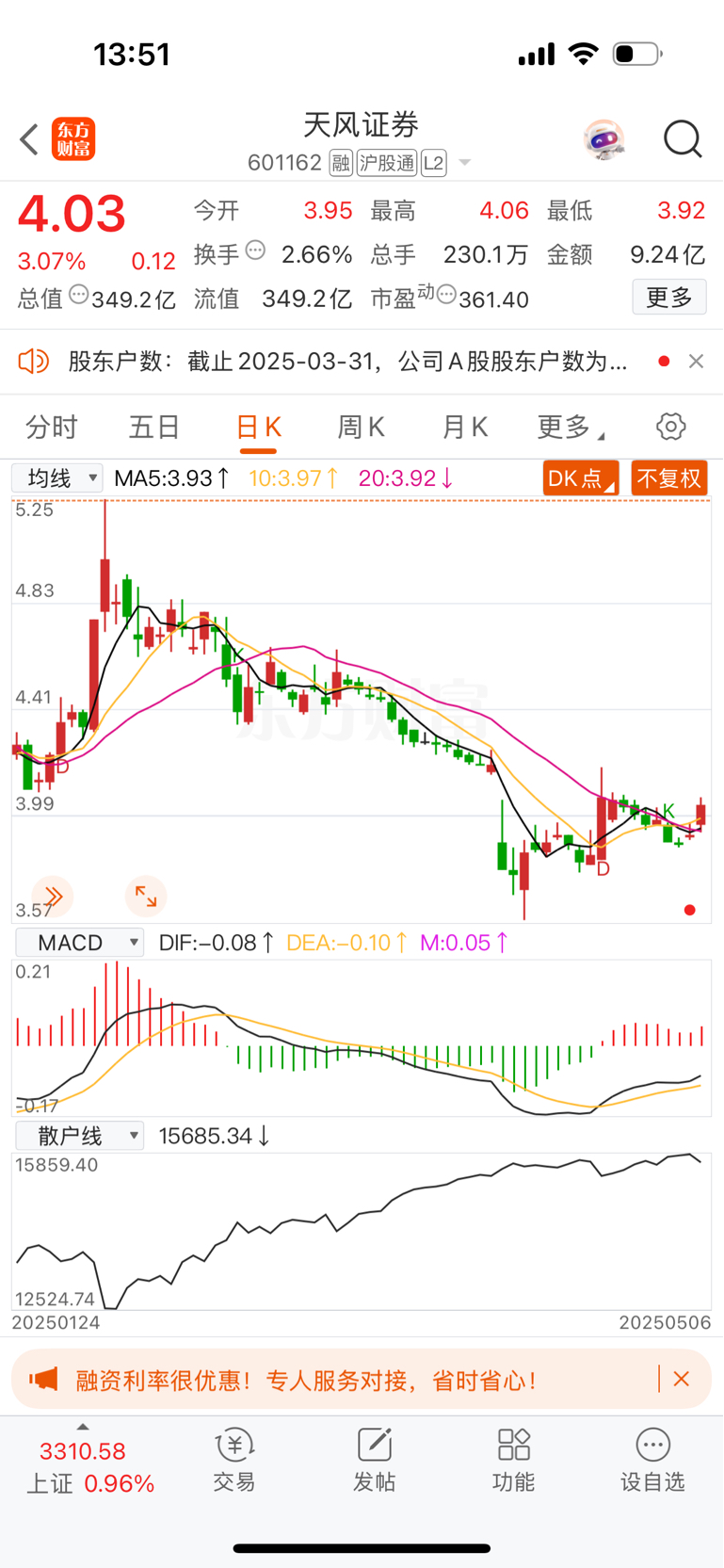Tap the DEA:-0.10 readout
This screenshot has height=1568, width=724.
tap(347, 943)
